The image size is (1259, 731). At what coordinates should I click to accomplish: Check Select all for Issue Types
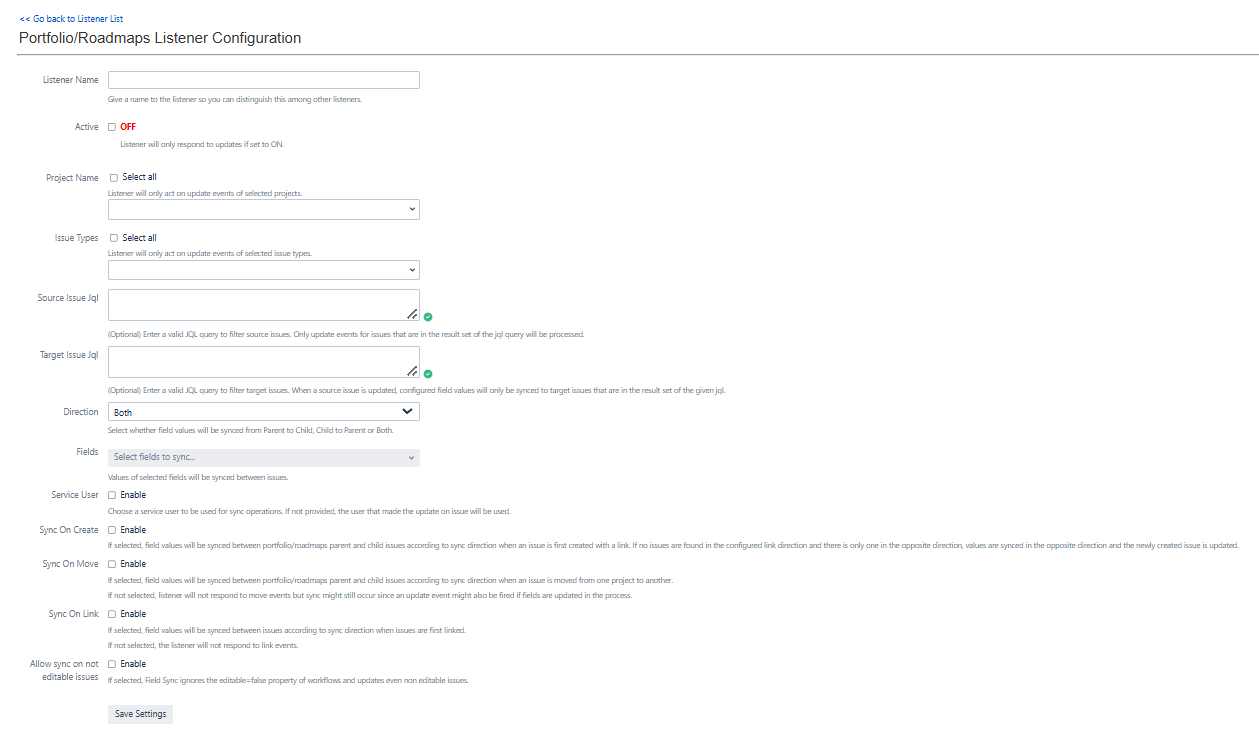pyautogui.click(x=113, y=238)
